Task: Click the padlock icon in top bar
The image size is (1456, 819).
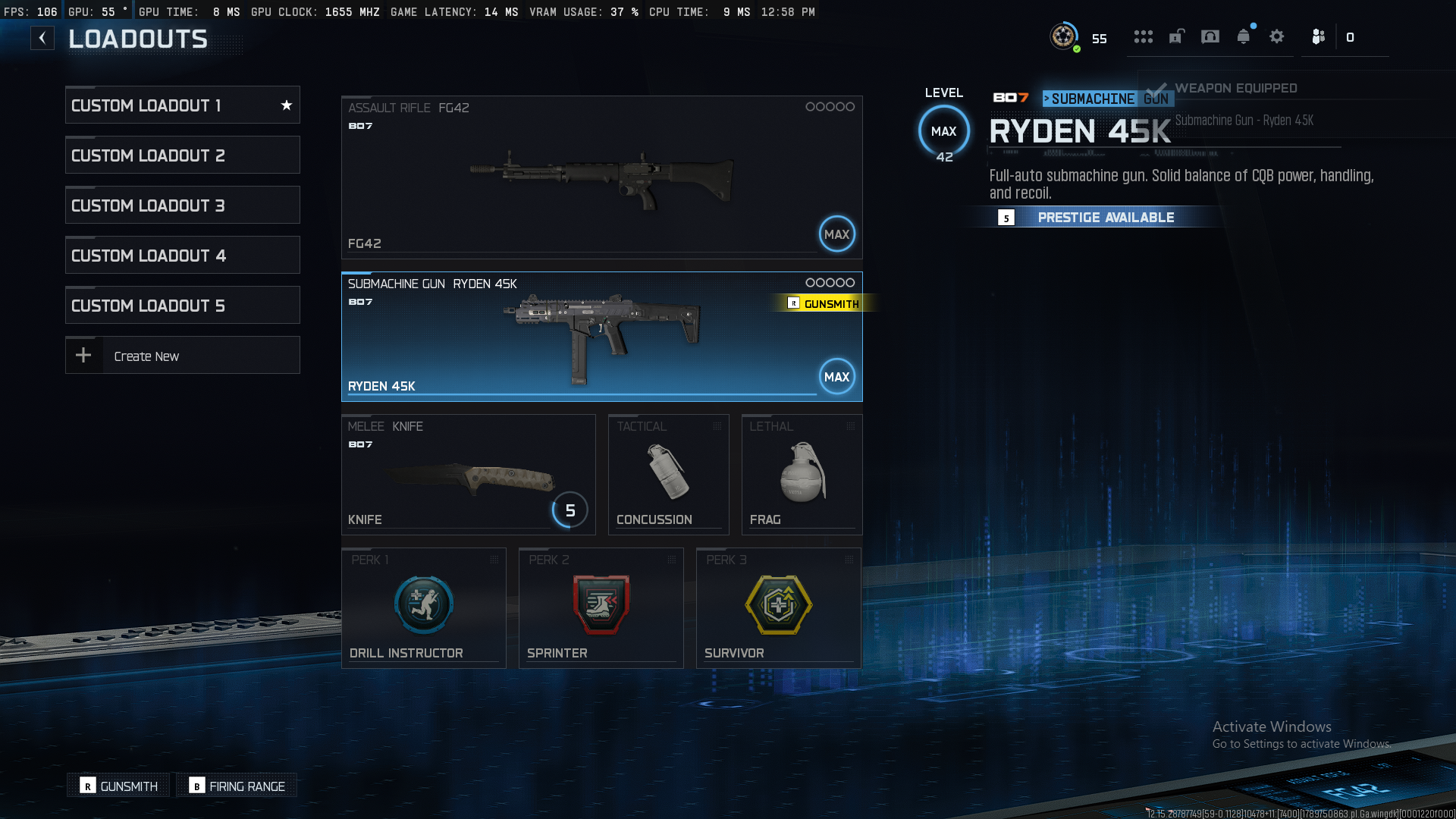Action: [x=1176, y=36]
